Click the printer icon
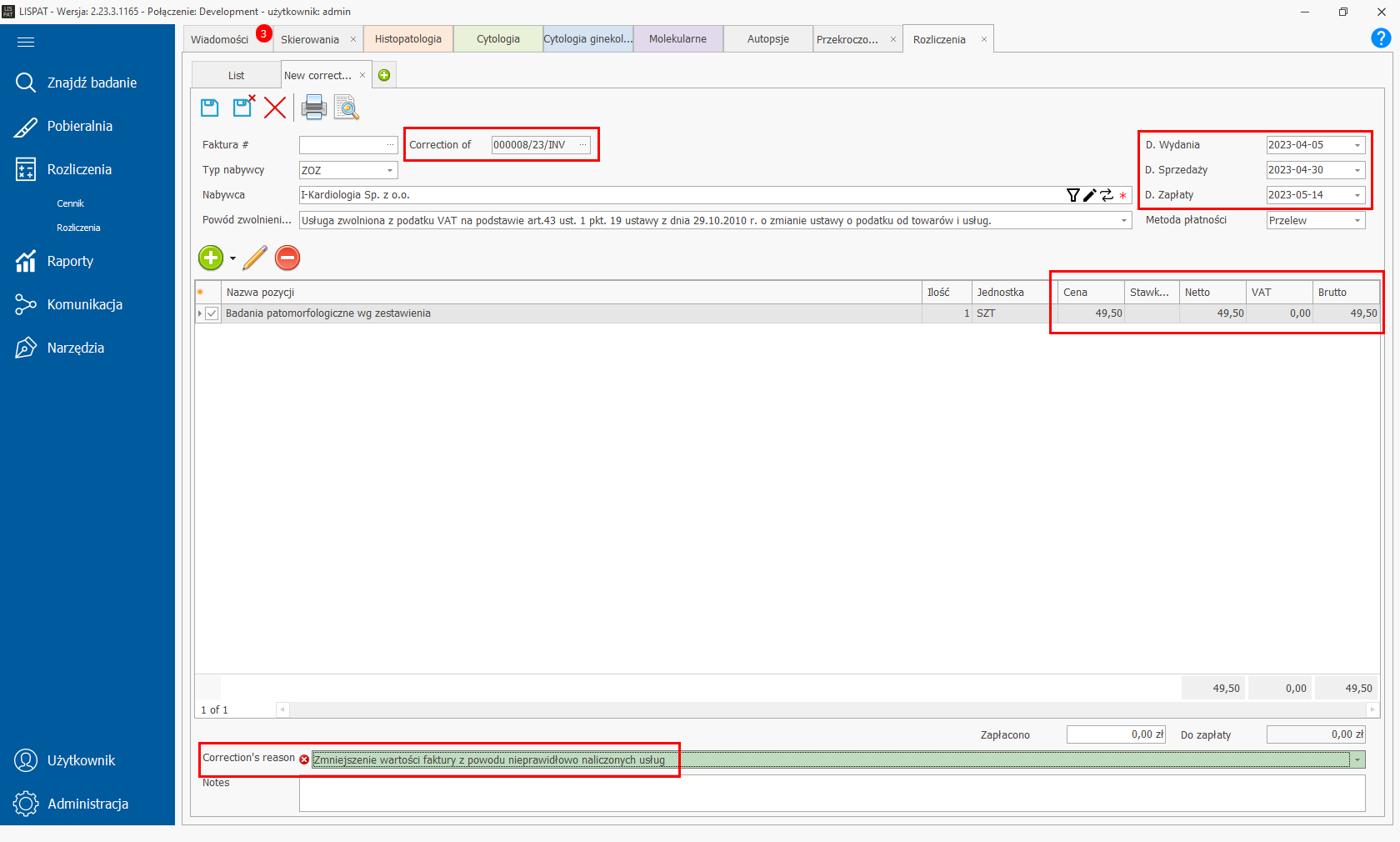 pos(313,108)
